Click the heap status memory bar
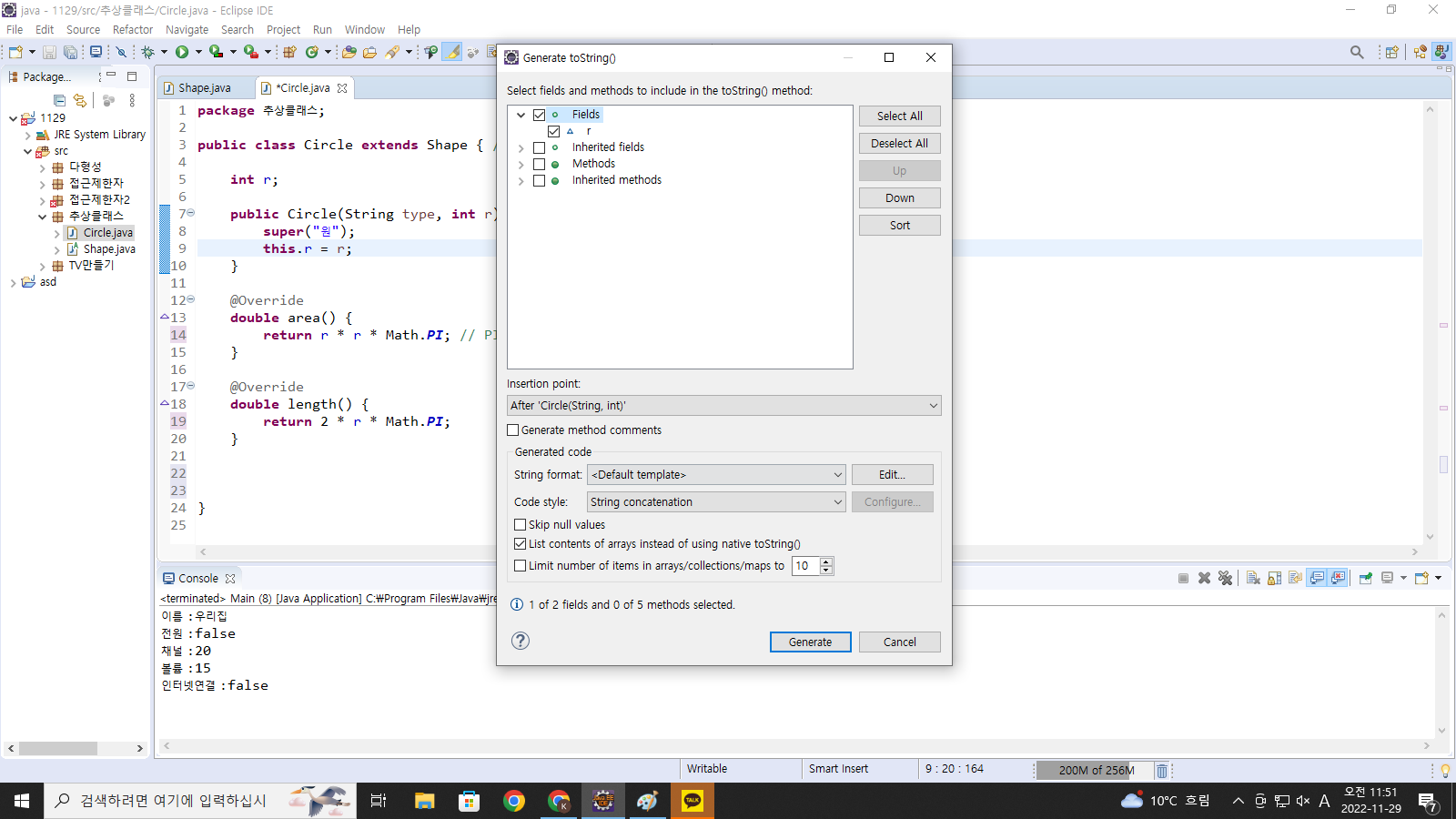The height and width of the screenshot is (819, 1456). 1095,770
